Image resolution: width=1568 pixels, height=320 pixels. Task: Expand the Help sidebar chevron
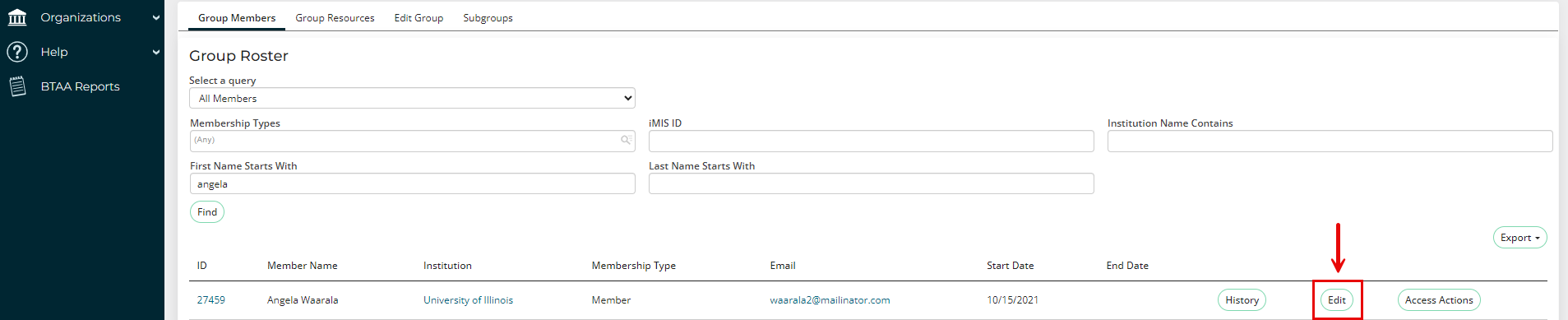tap(156, 52)
